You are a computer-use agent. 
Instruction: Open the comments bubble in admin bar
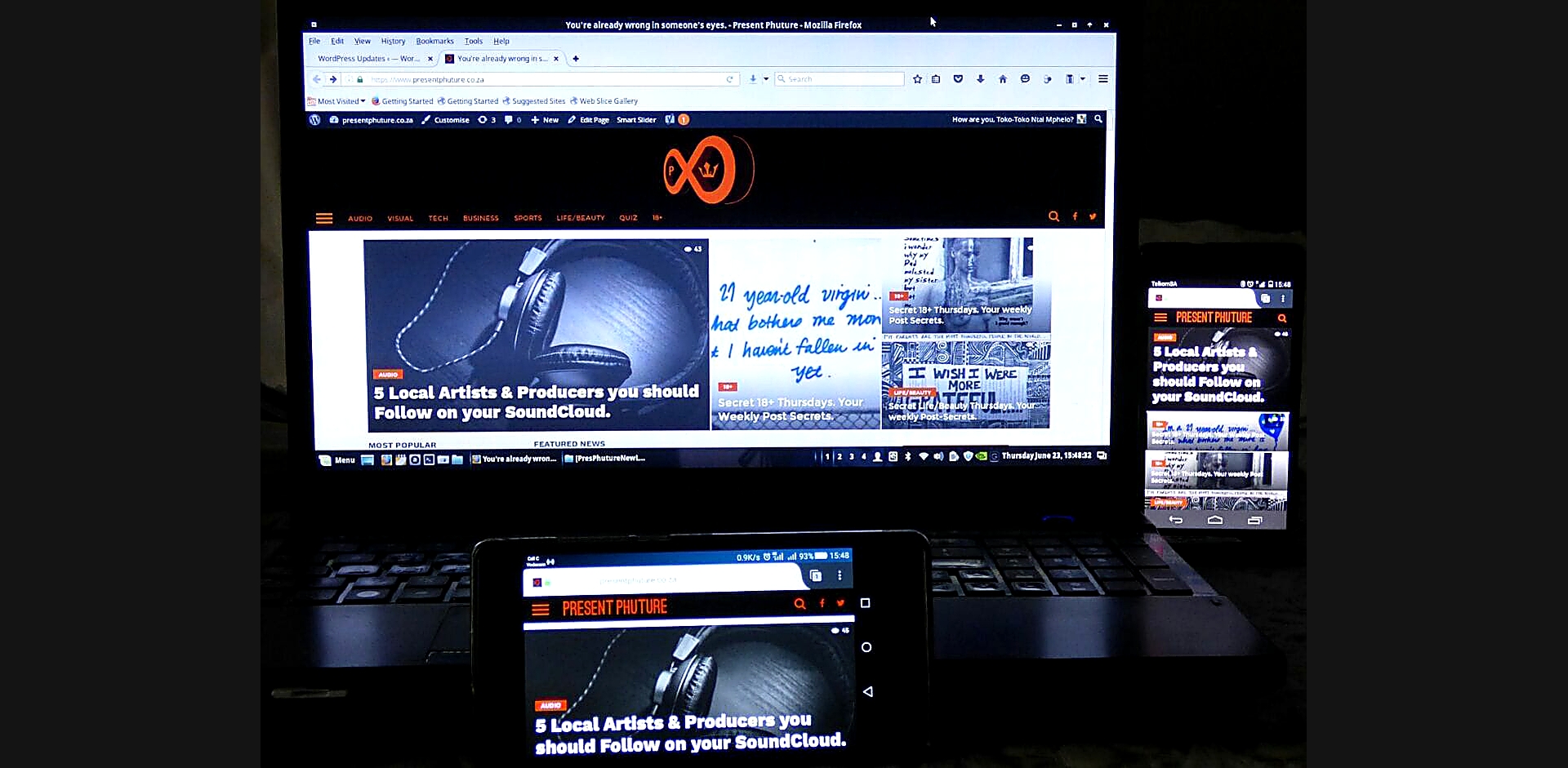point(513,120)
